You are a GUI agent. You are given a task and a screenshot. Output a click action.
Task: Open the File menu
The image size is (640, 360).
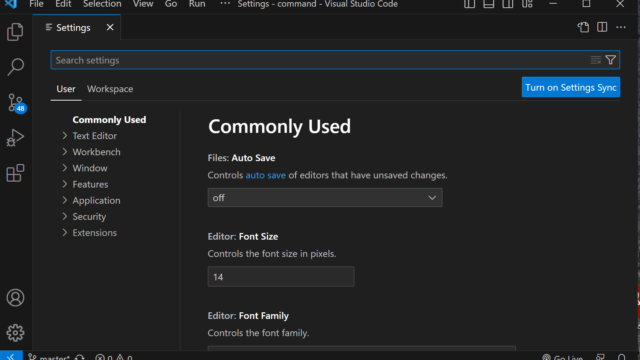tap(36, 4)
